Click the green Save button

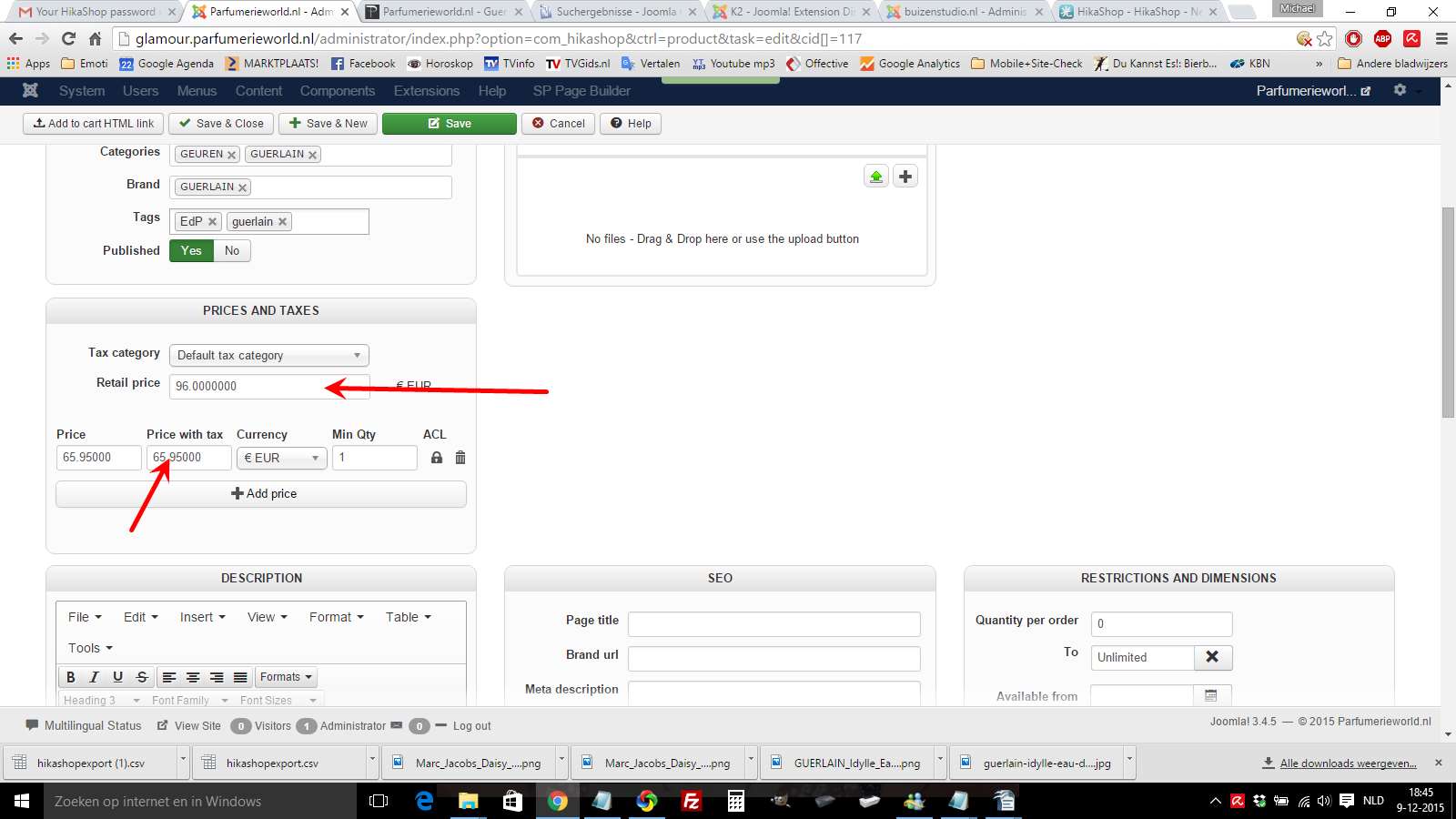(x=450, y=124)
